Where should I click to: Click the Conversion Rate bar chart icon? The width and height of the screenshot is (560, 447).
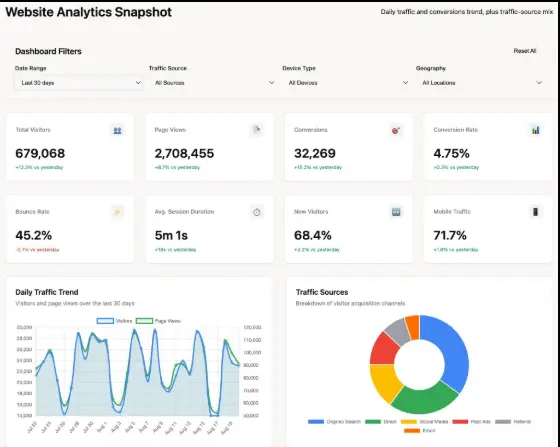535,130
